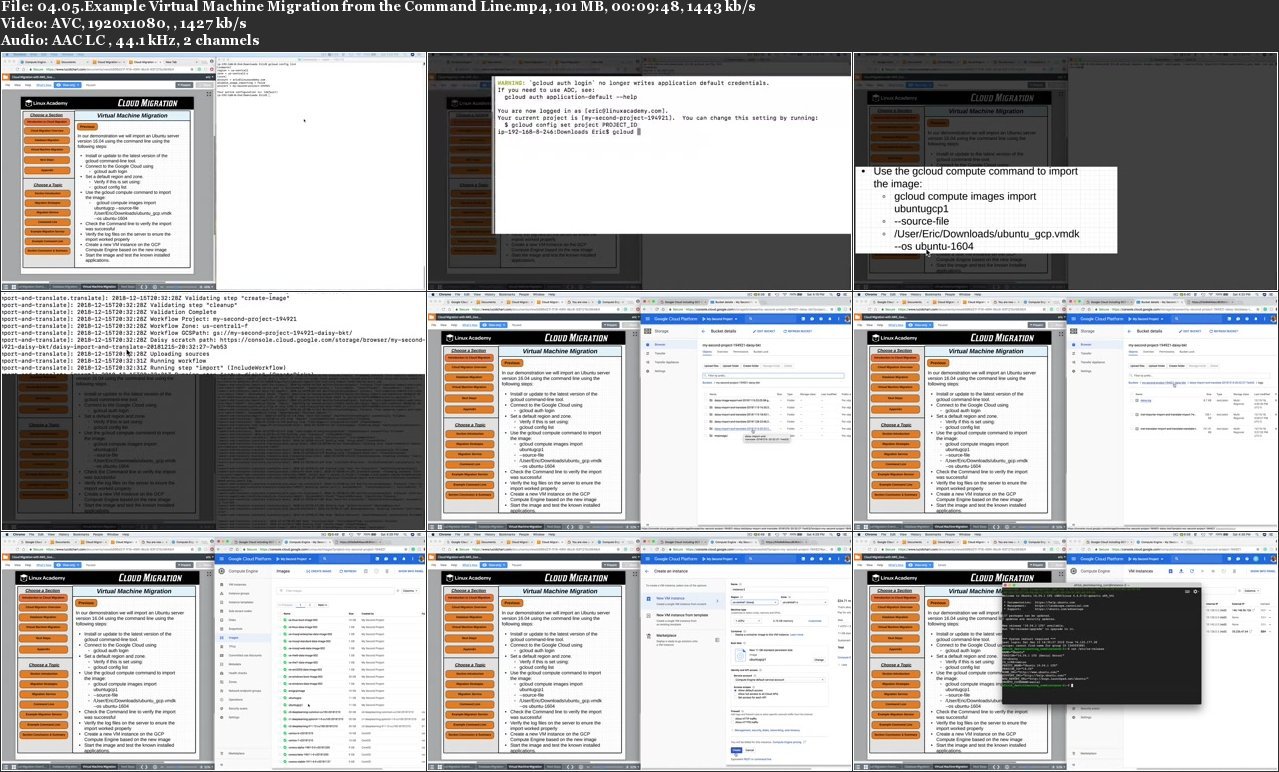Open the frame showing Create an instance form
The image size is (1279, 772).
point(640,650)
